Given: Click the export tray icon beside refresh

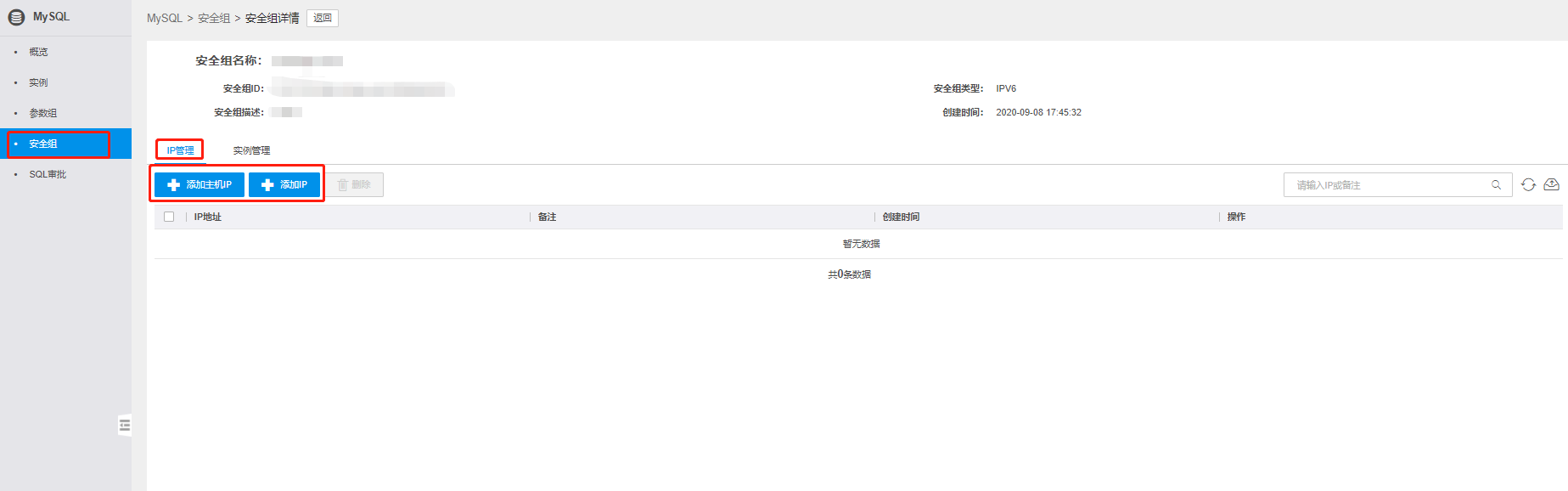Looking at the screenshot, I should coord(1551,185).
